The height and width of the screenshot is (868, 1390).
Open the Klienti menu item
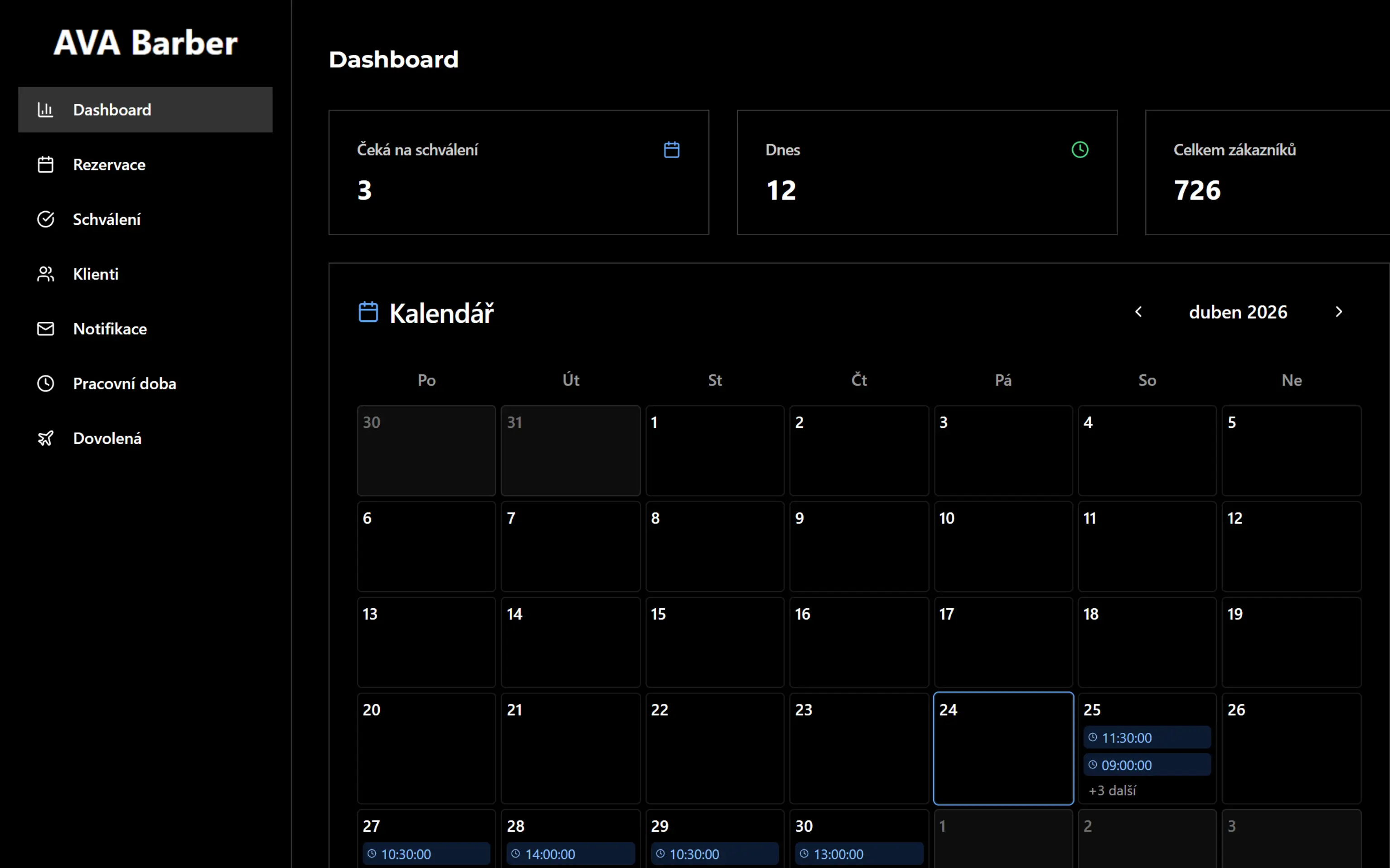96,274
